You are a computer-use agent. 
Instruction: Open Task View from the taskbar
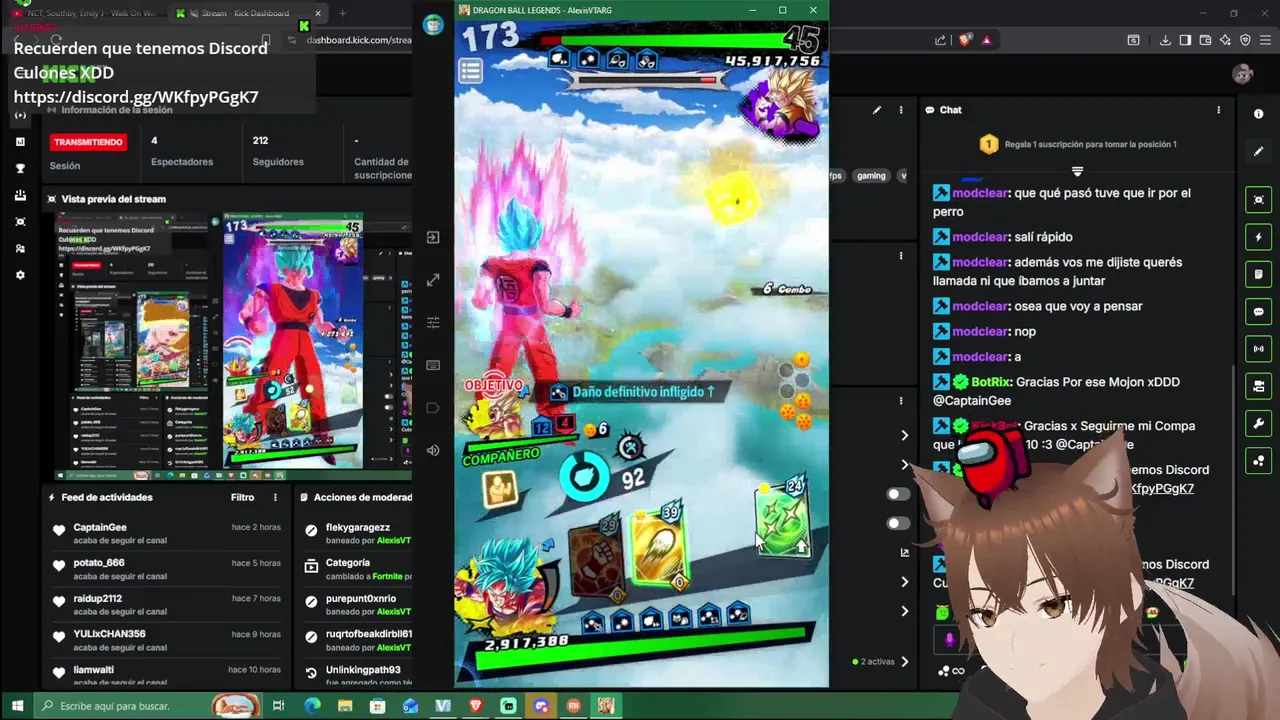[x=279, y=706]
